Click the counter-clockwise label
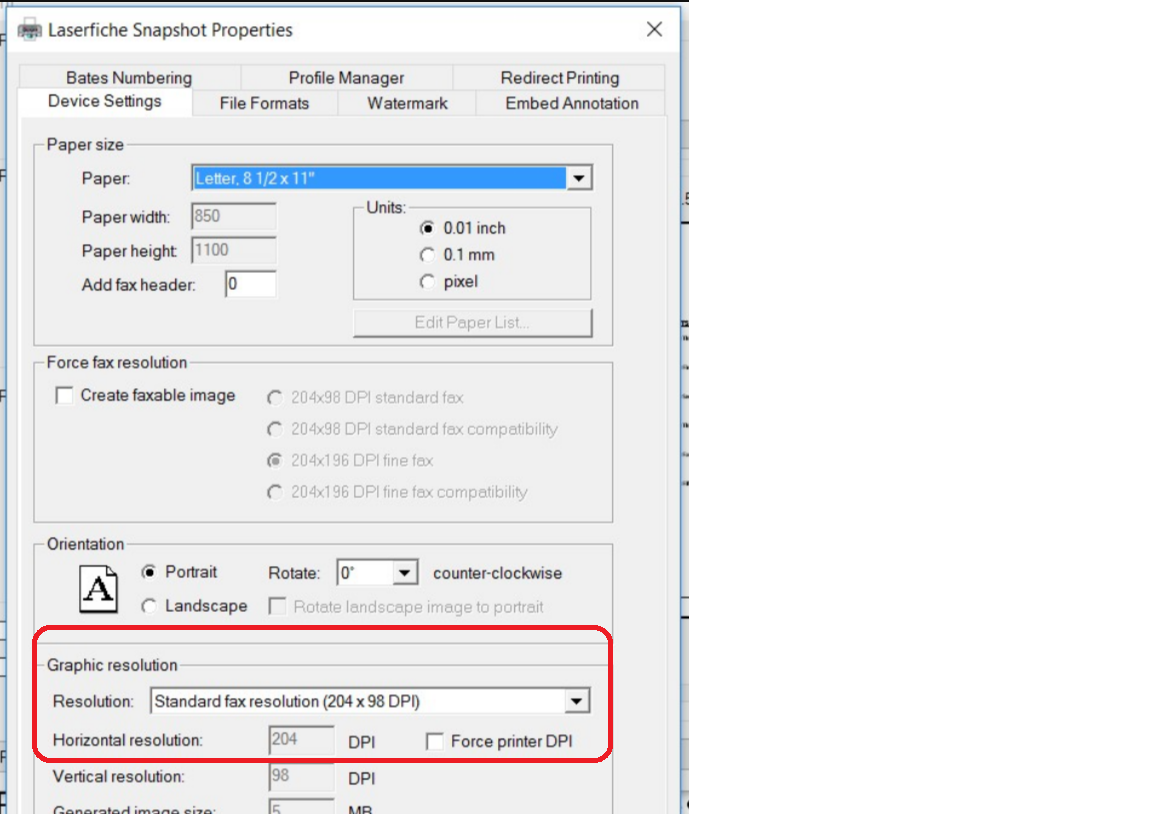Screen dimensions: 1152x814 coord(497,573)
